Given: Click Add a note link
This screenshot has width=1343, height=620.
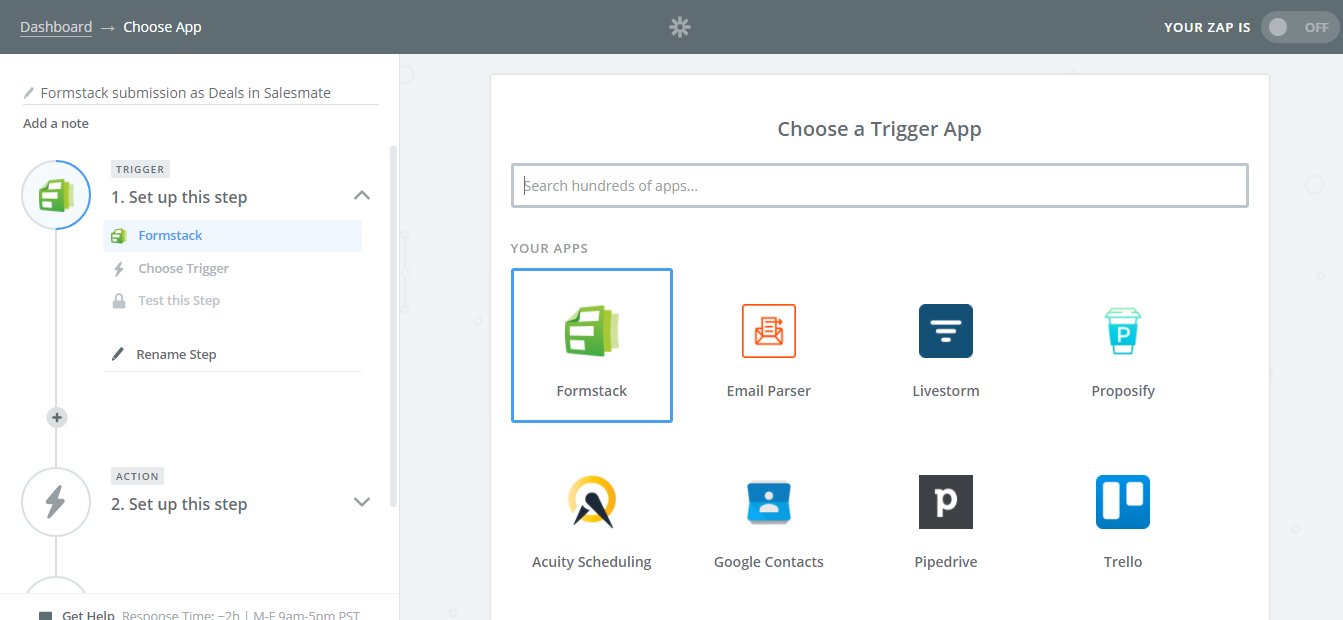Looking at the screenshot, I should click(x=56, y=124).
